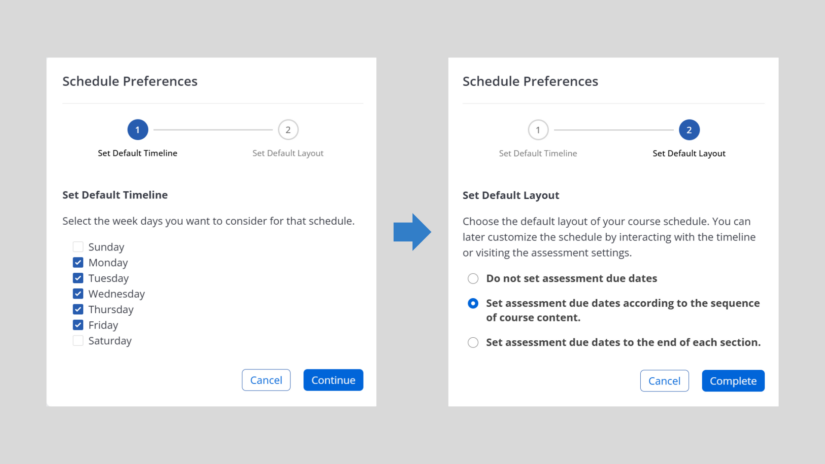Image resolution: width=825 pixels, height=464 pixels.
Task: Choose due dates at end of each section
Action: 474,342
